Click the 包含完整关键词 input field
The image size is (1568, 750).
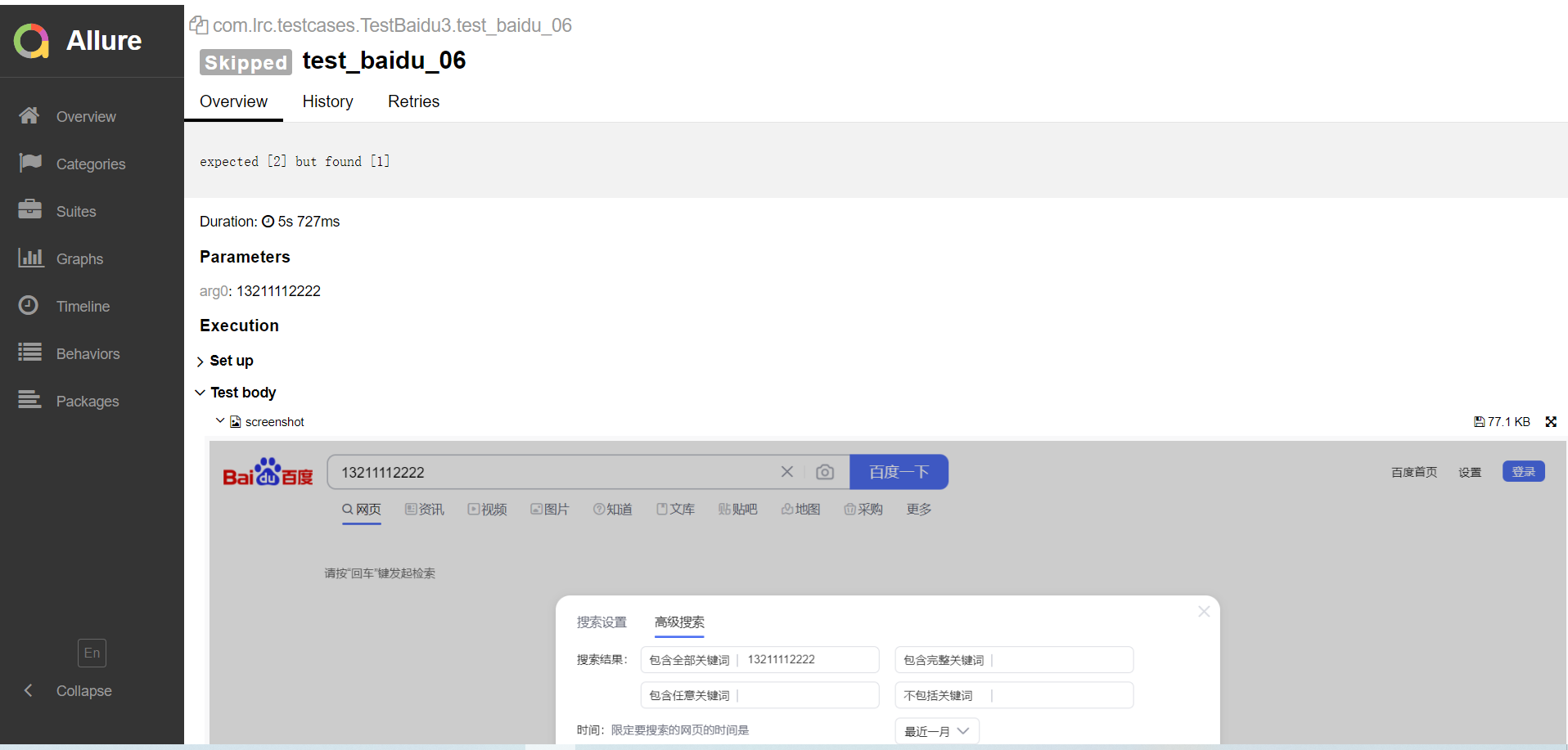click(x=1014, y=660)
